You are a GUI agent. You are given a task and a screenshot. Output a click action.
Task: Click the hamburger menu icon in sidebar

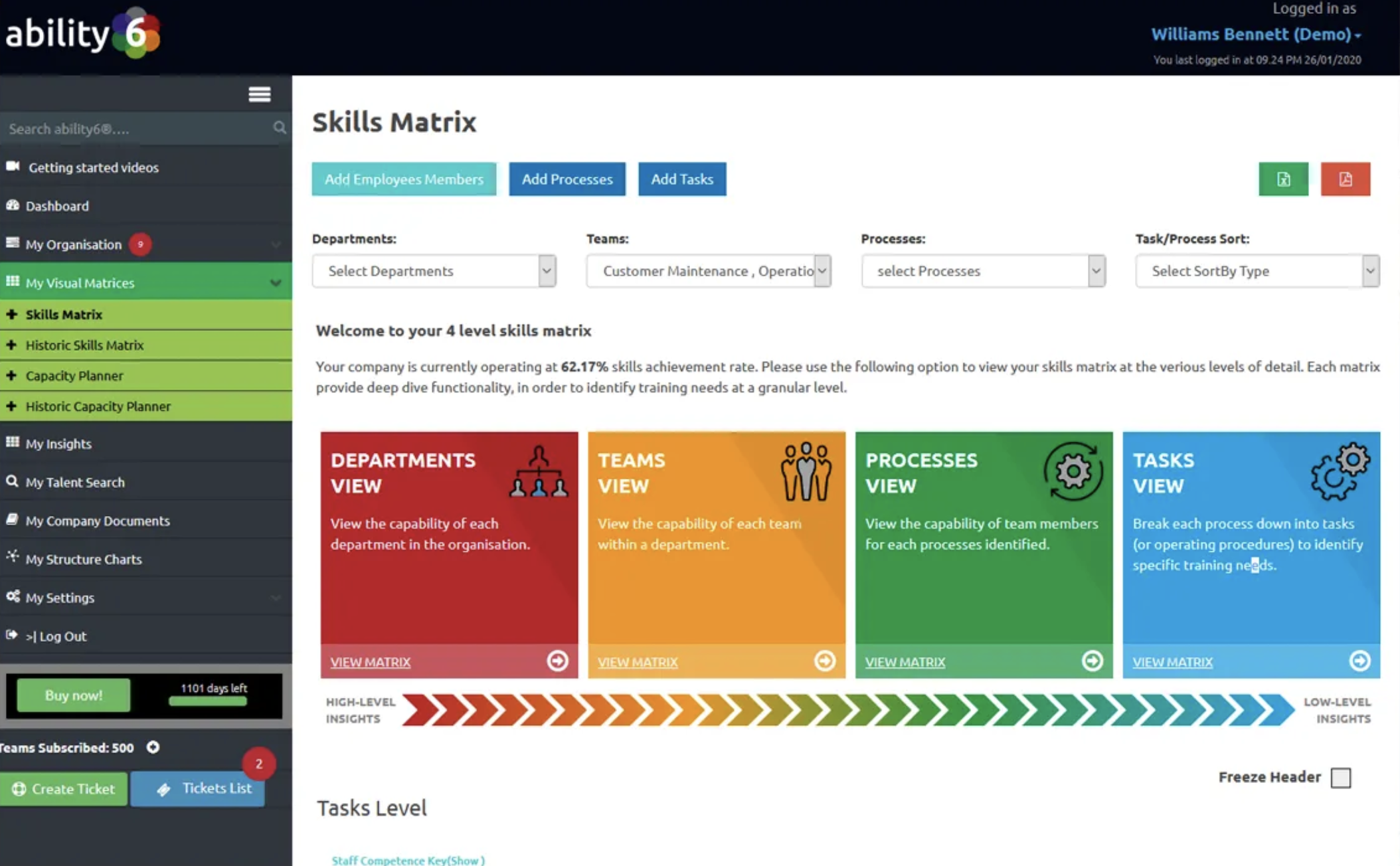click(x=259, y=94)
